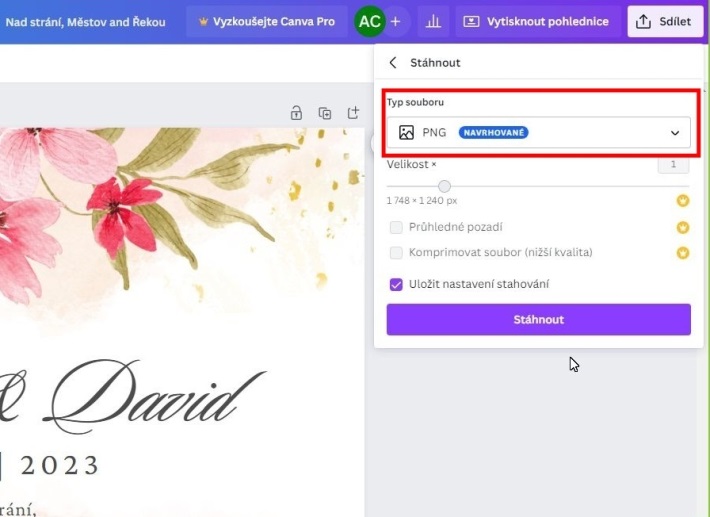Click the purple Stáhnout download button
This screenshot has width=710, height=517.
[x=538, y=320]
